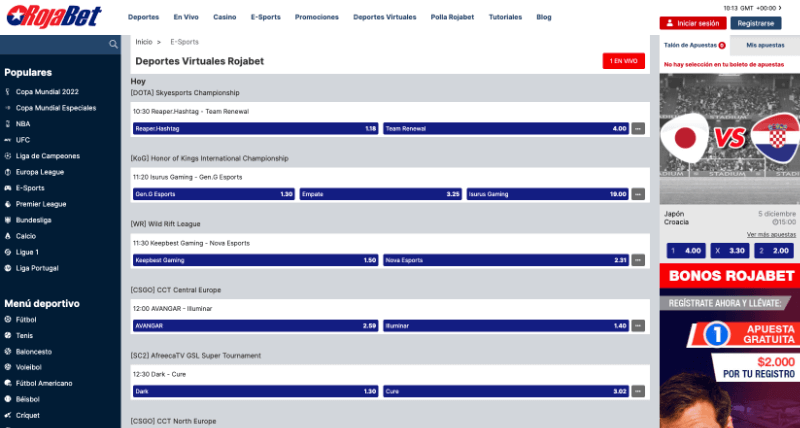Click the Premier League icon
The width and height of the screenshot is (800, 428).
coord(7,204)
